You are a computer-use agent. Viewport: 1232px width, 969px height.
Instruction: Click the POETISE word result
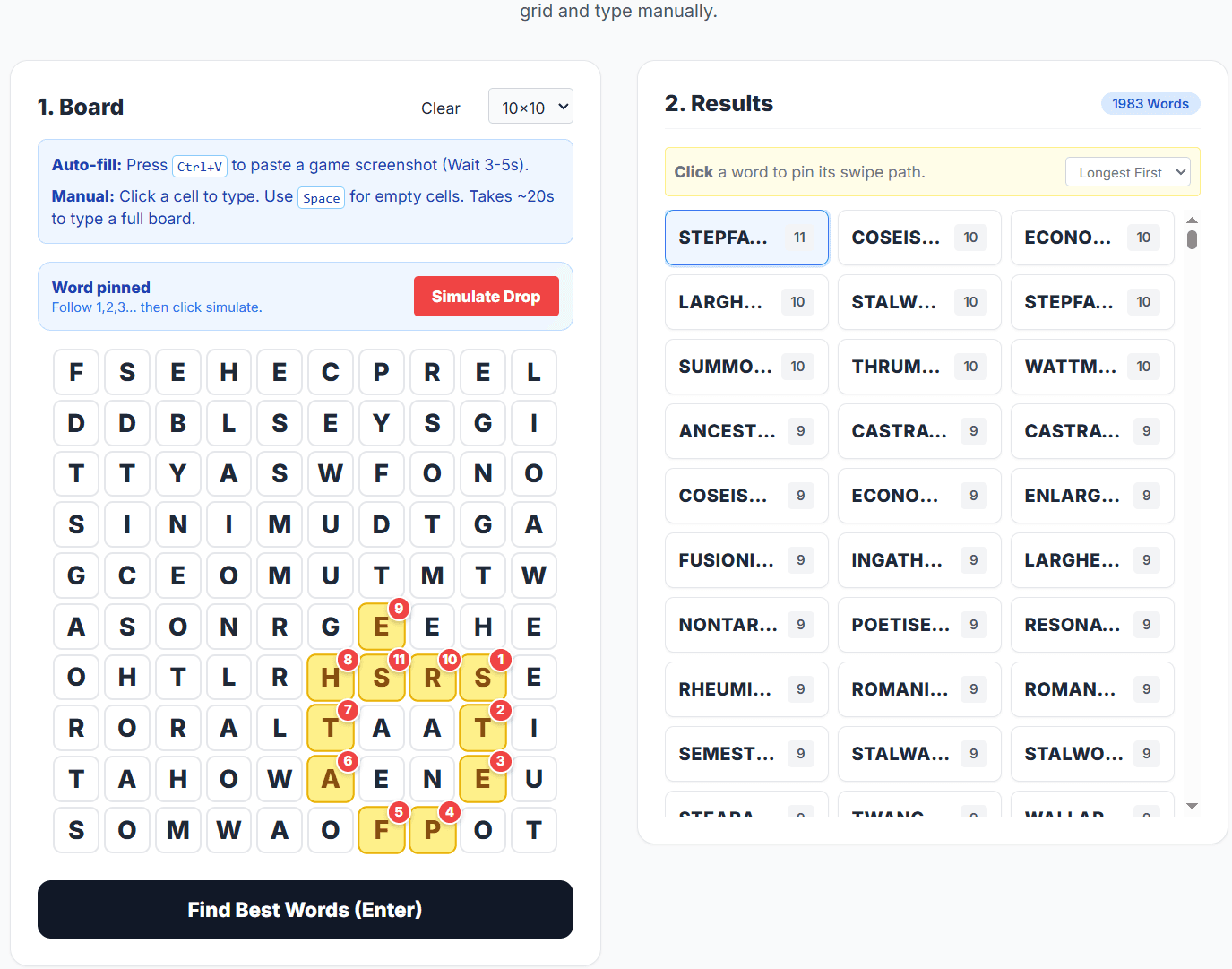(x=918, y=624)
